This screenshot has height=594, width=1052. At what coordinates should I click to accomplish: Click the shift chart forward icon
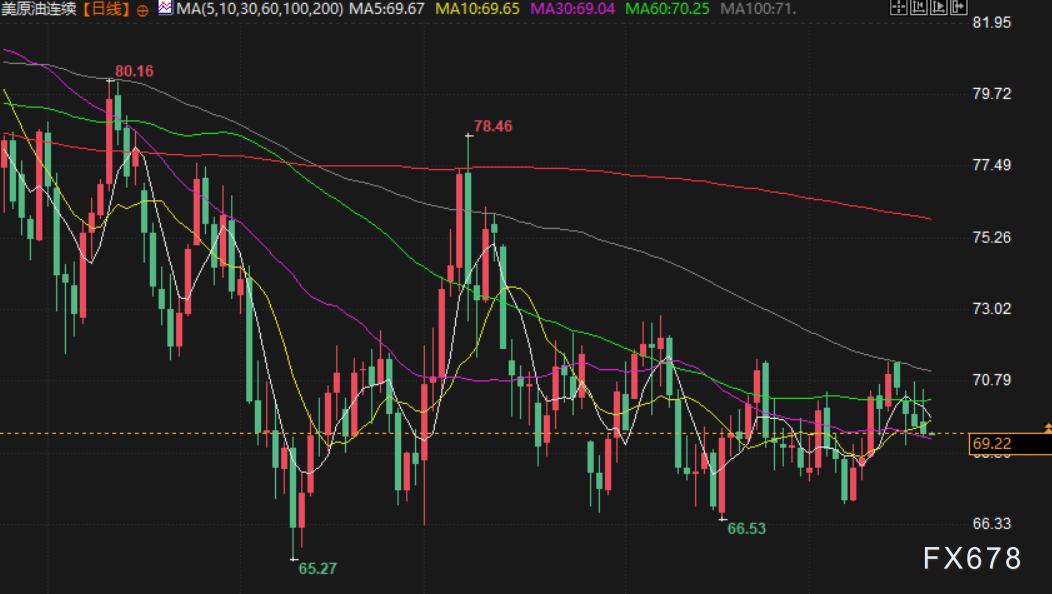[x=939, y=7]
